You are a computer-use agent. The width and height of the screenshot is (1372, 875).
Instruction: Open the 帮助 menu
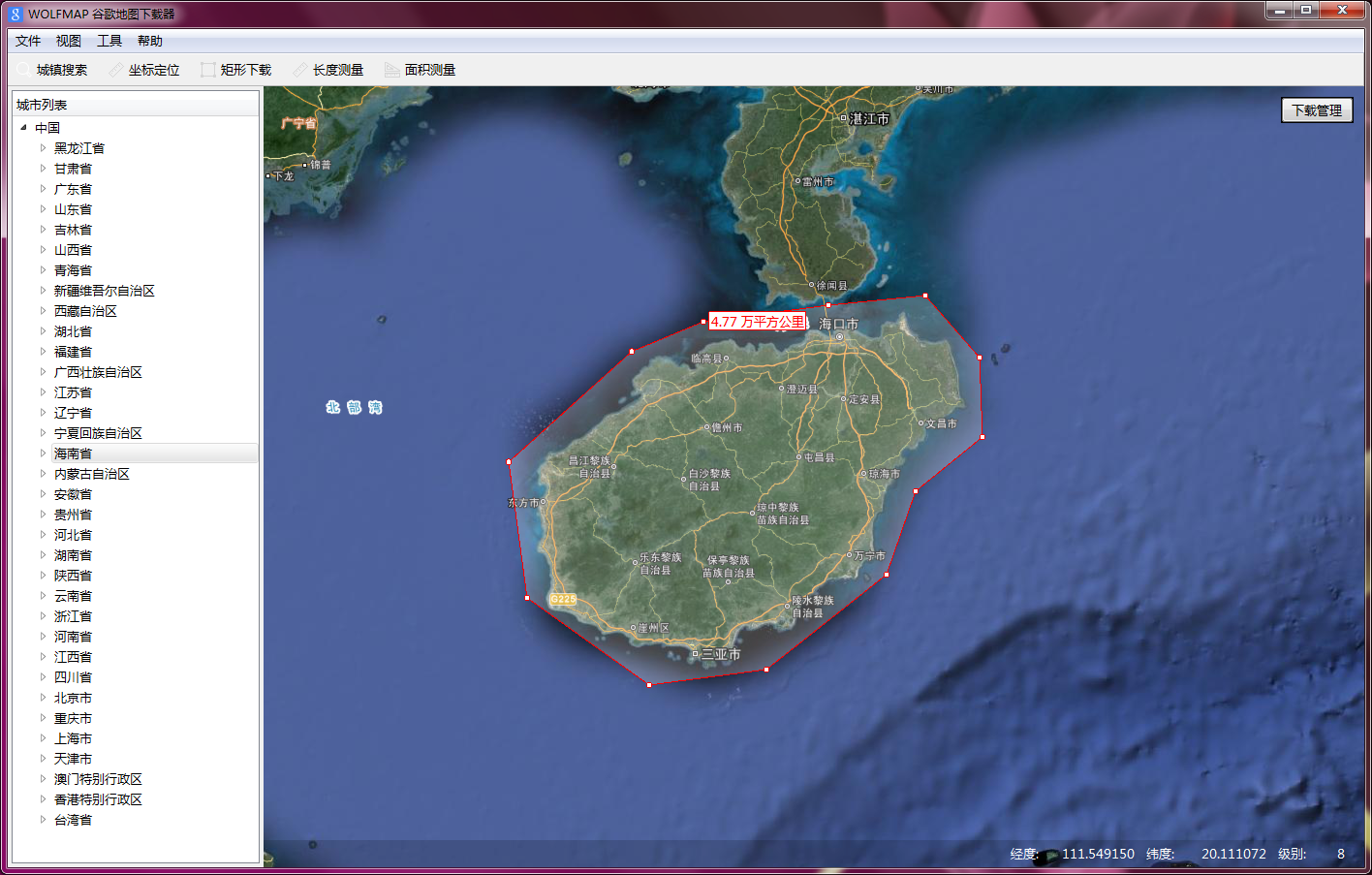tap(149, 40)
